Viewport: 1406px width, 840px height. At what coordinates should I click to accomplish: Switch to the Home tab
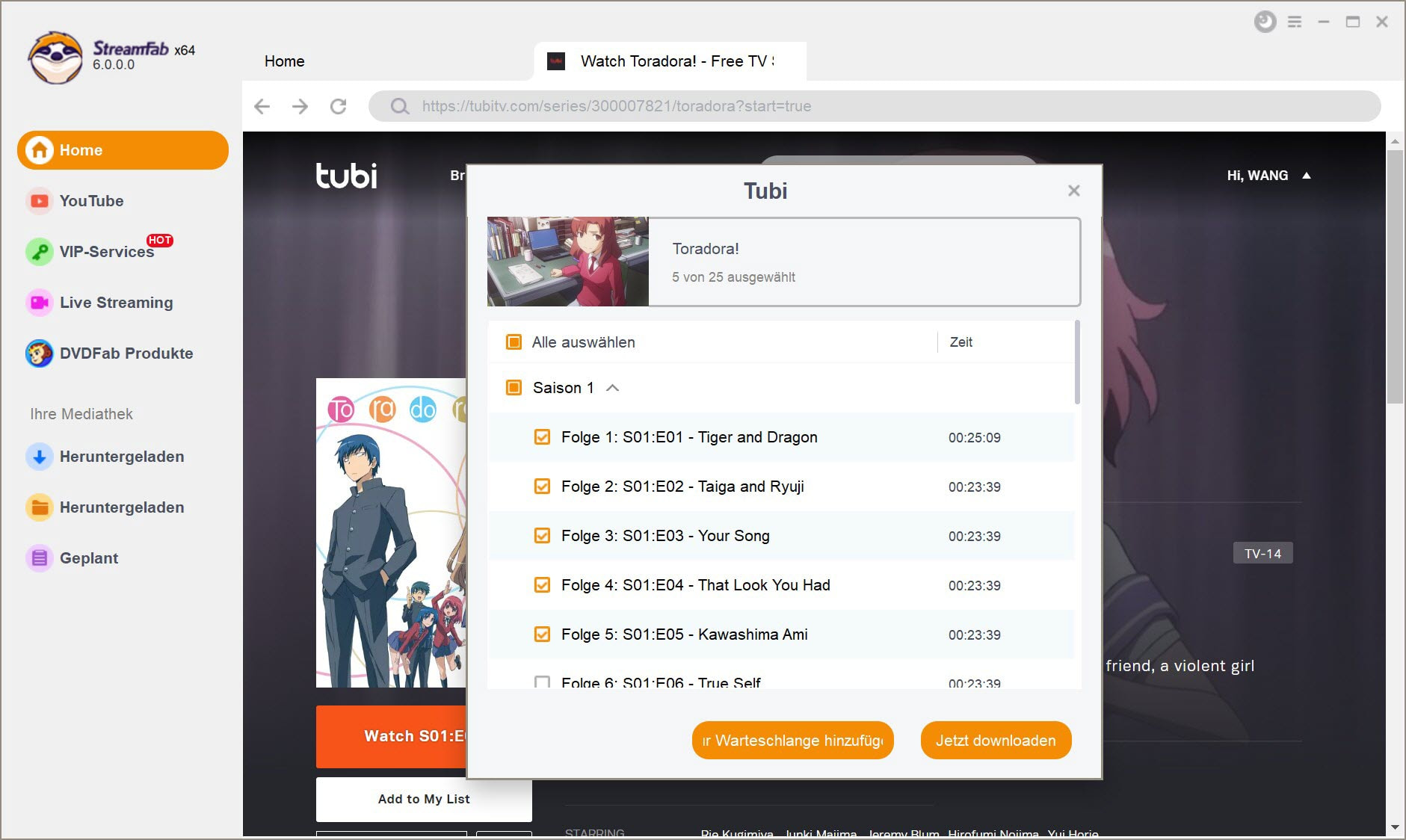coord(284,61)
